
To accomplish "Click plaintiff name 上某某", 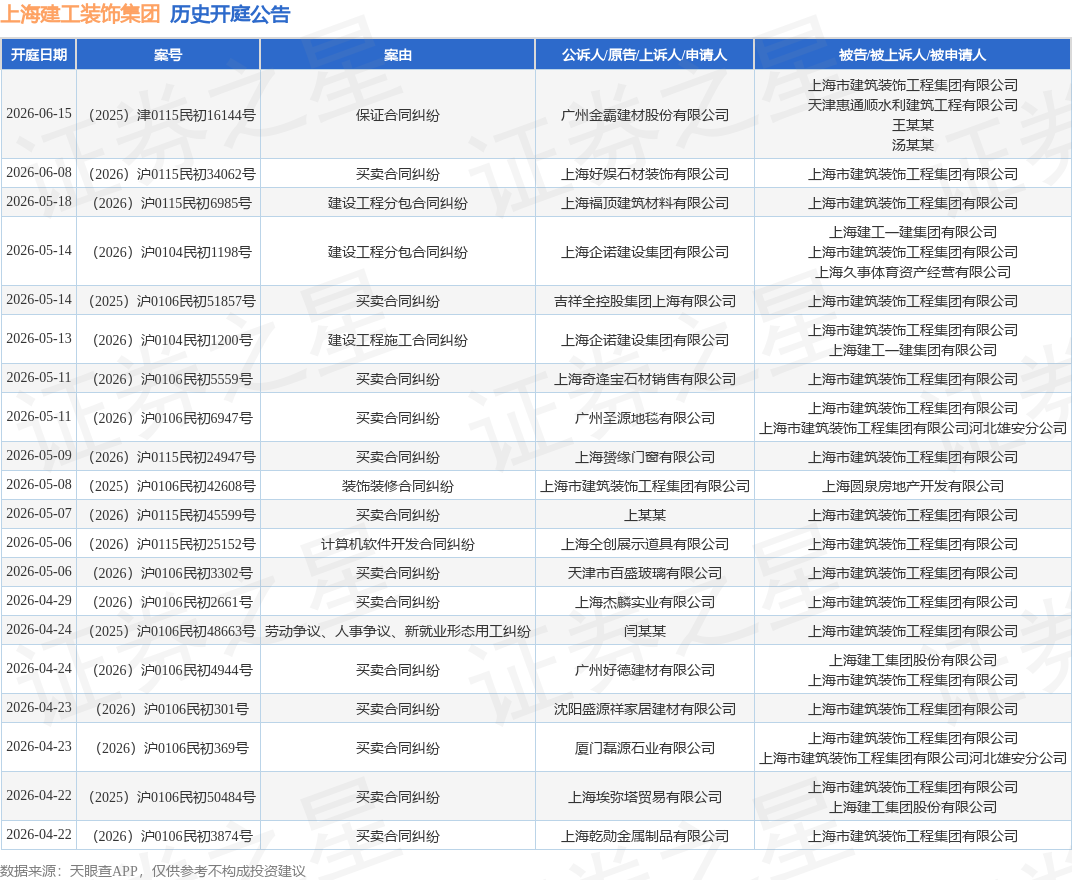I will click(645, 515).
